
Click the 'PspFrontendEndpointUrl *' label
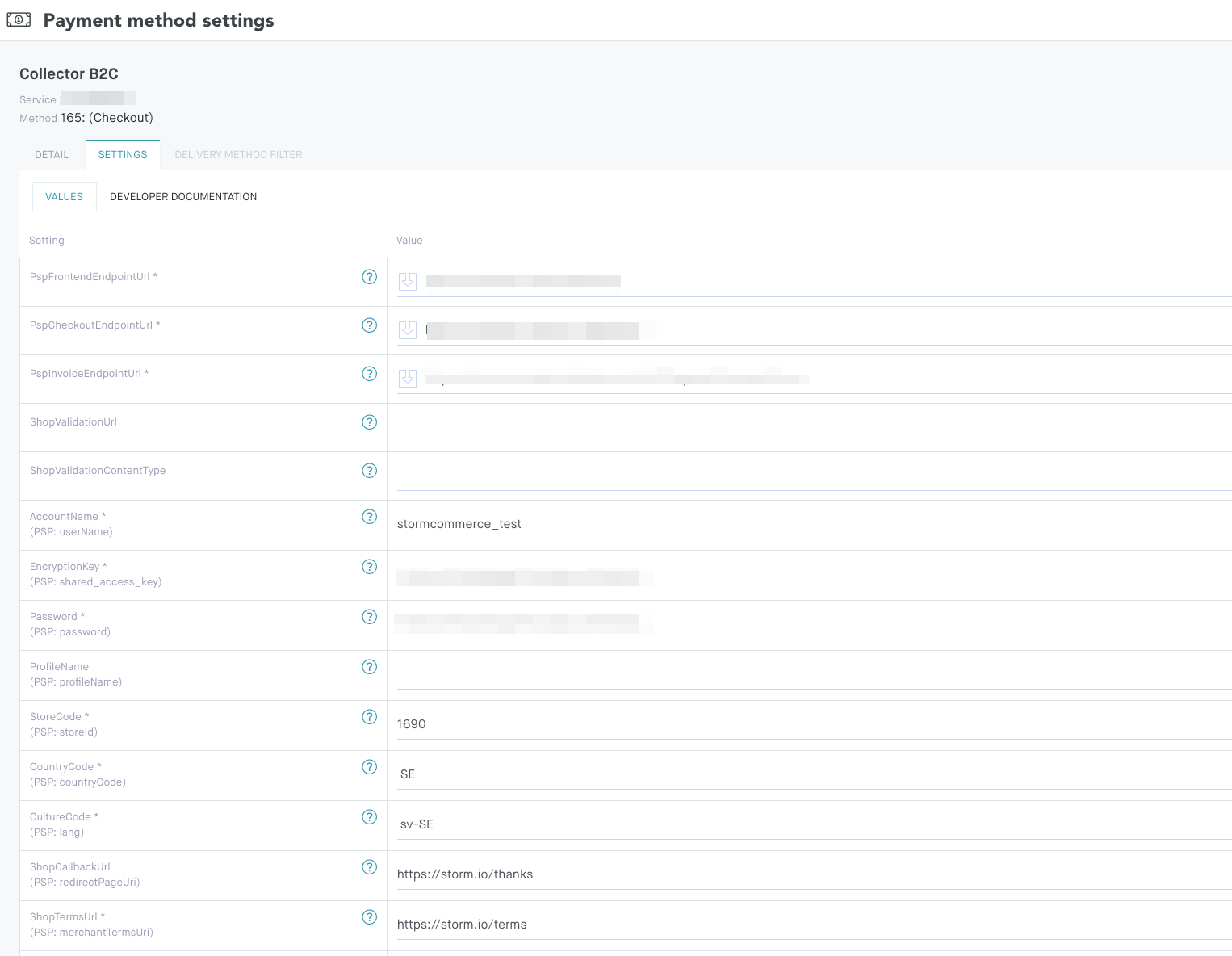(94, 277)
